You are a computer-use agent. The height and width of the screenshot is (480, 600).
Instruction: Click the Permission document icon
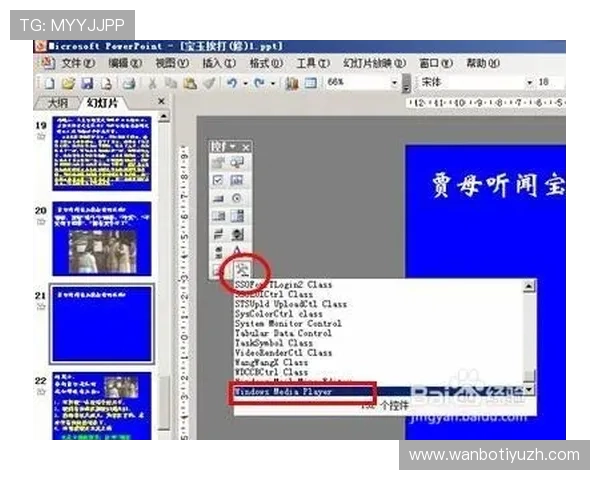(x=108, y=83)
